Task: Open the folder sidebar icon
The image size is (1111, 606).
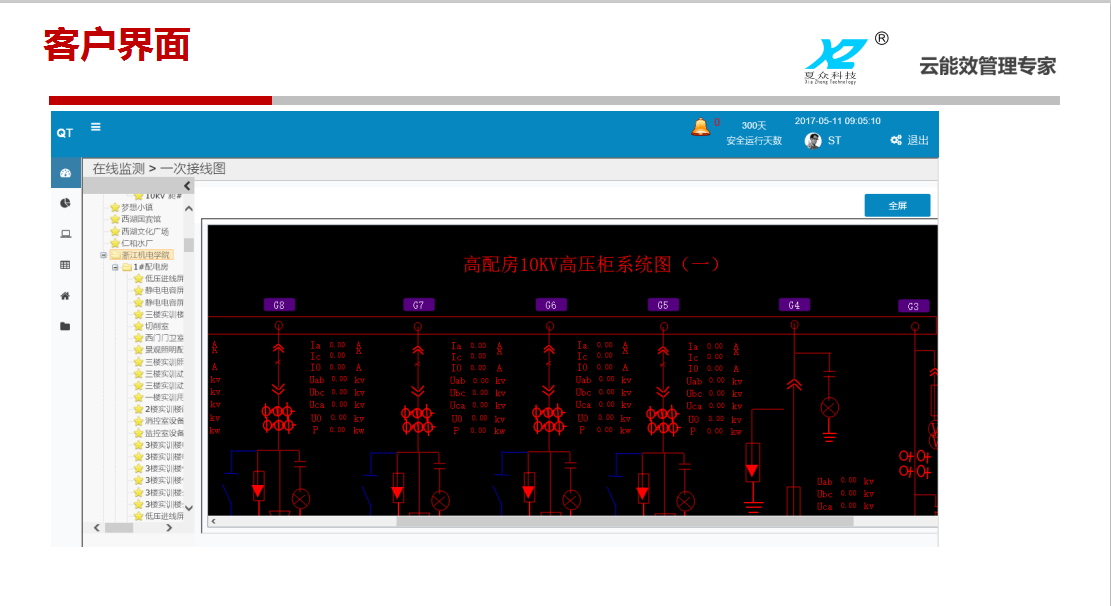Action: [65, 326]
